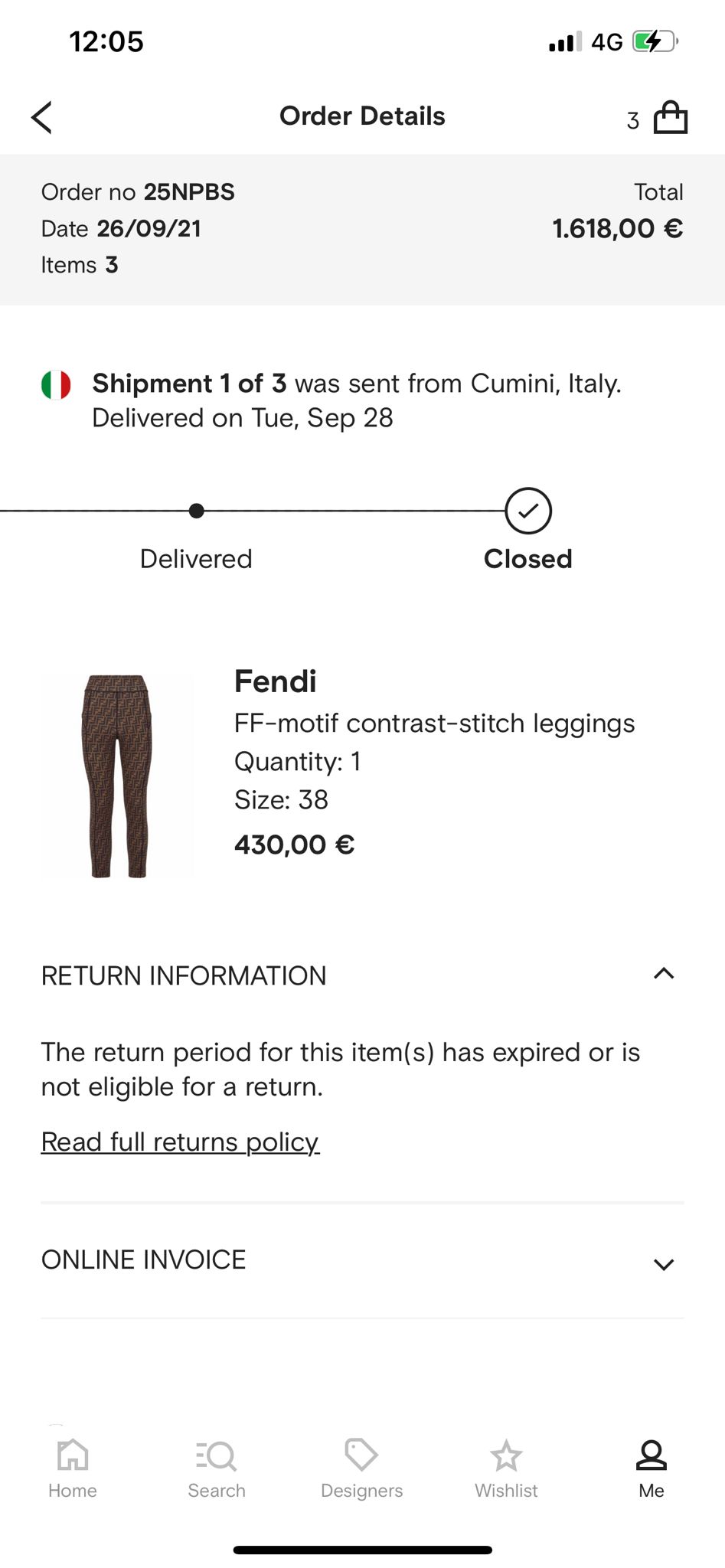
Task: Expand the Online Invoice chevron
Action: click(664, 1264)
